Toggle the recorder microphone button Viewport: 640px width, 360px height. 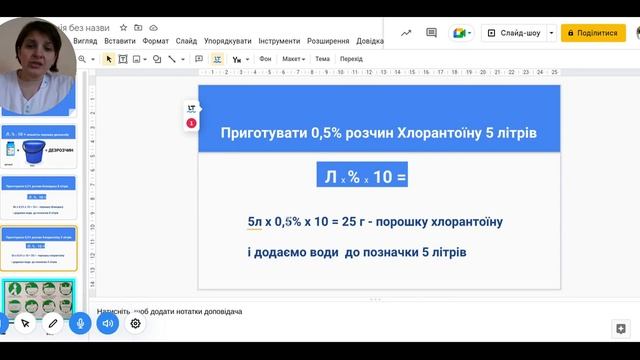click(80, 323)
